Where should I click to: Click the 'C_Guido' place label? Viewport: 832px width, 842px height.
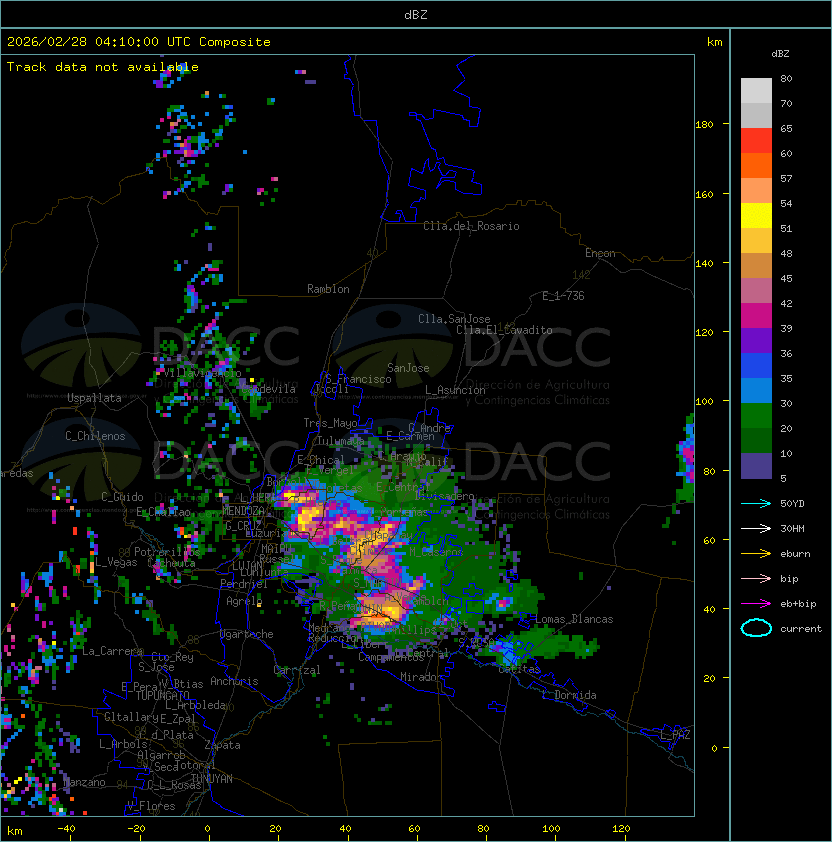point(122,497)
